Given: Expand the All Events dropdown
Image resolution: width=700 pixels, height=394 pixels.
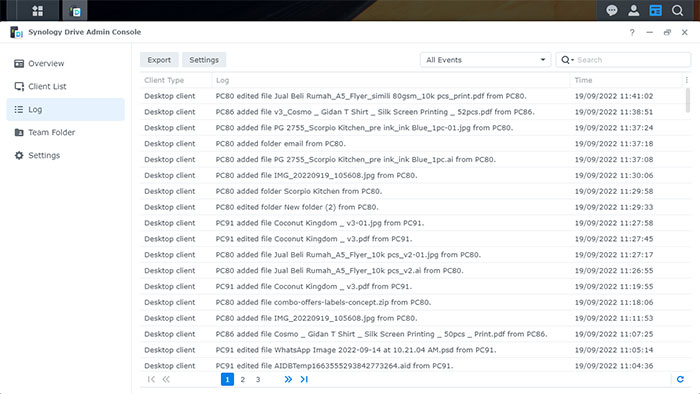Looking at the screenshot, I should click(485, 60).
